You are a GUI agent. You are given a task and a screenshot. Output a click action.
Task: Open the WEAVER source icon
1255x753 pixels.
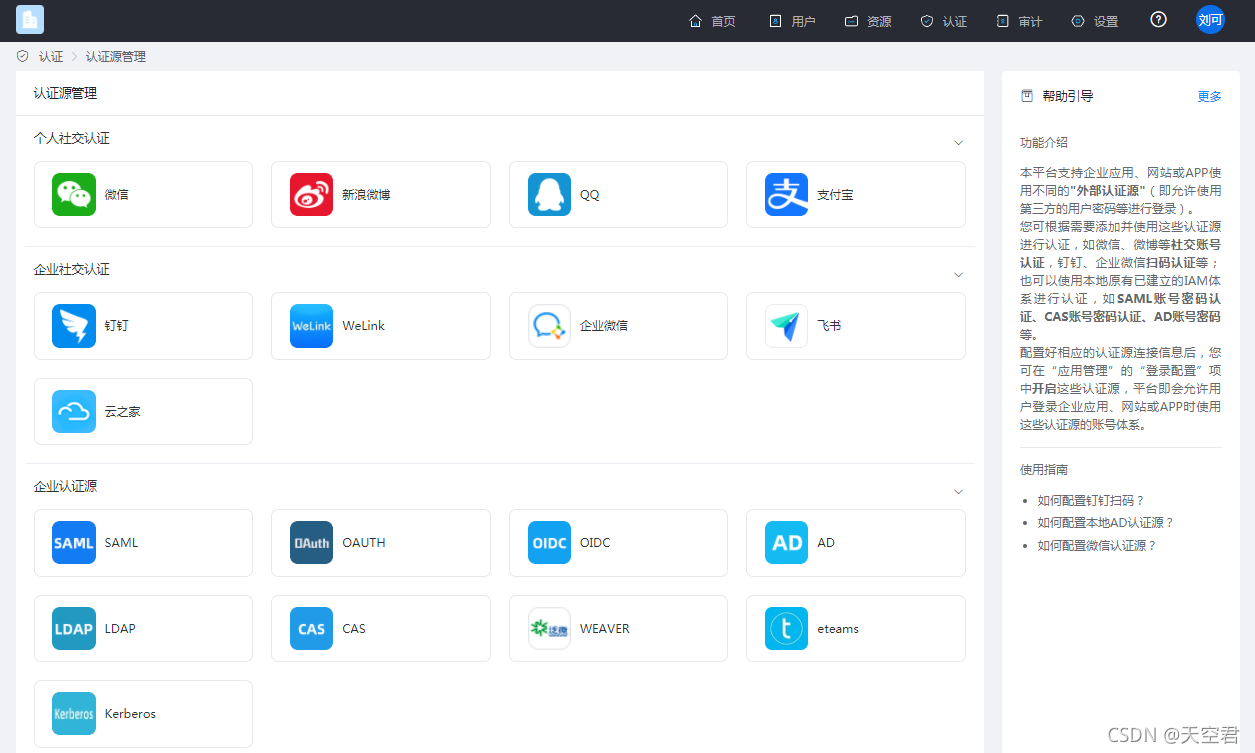pyautogui.click(x=549, y=629)
